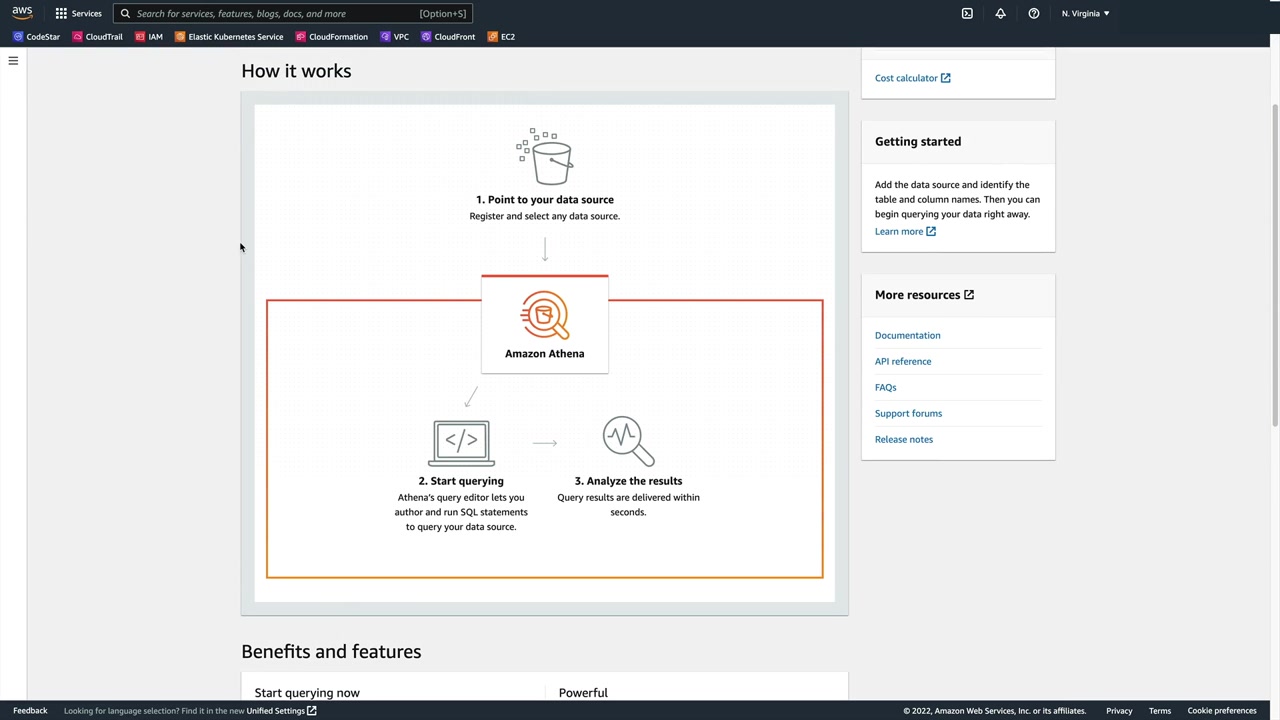Open the CloudShell terminal icon

point(967,13)
